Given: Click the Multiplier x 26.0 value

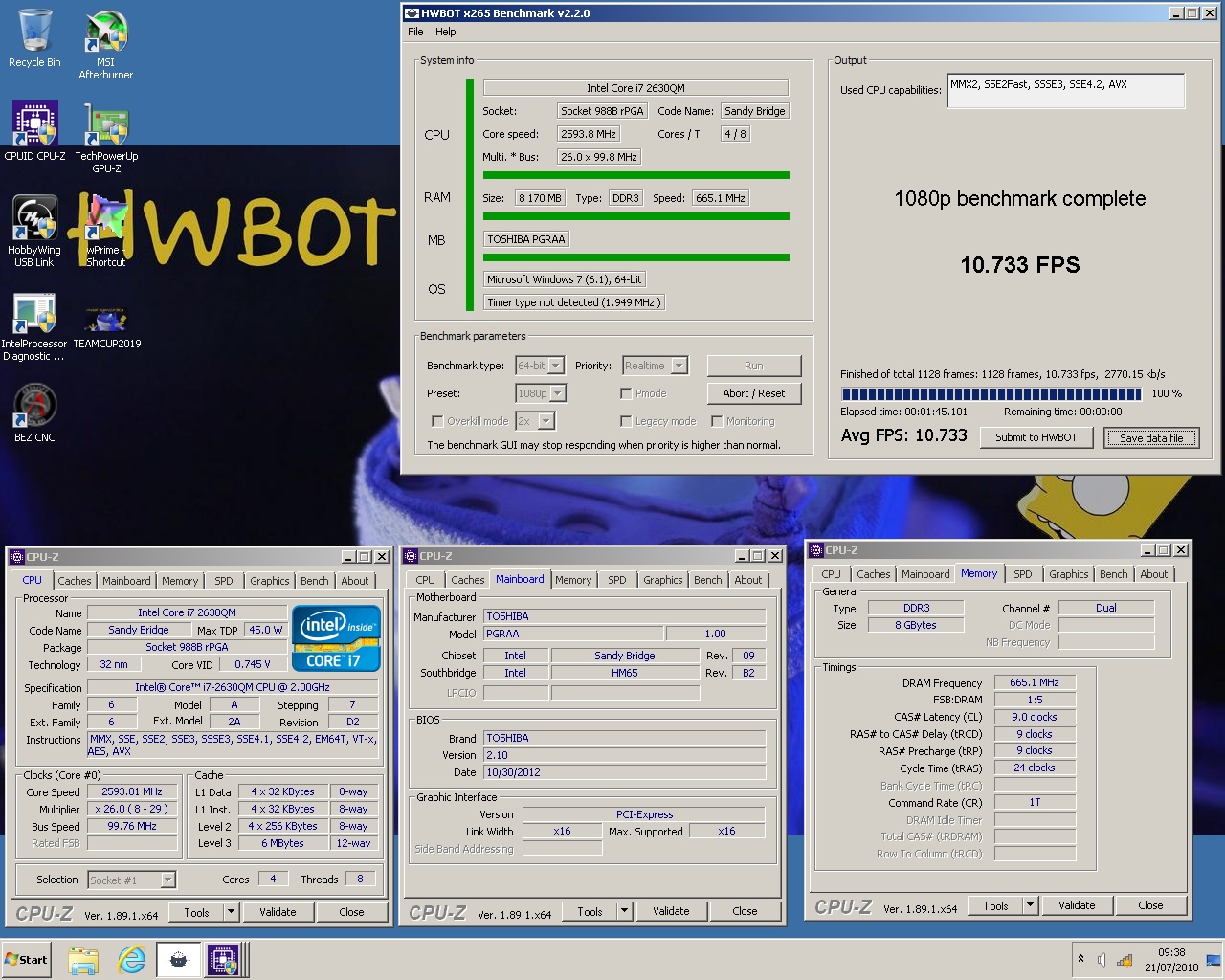Looking at the screenshot, I should point(132,809).
